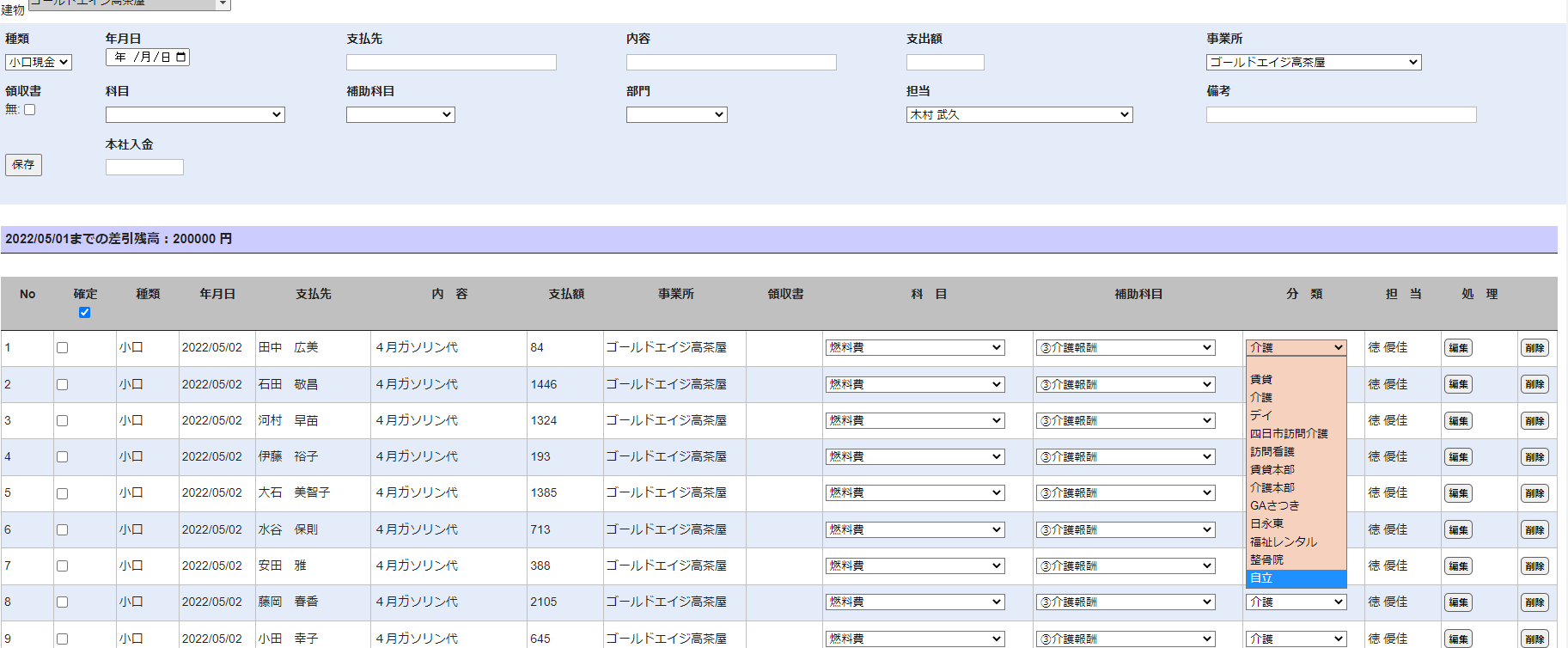The image size is (1568, 648).
Task: Open the 種類 小口現金 dropdown
Action: pyautogui.click(x=39, y=63)
